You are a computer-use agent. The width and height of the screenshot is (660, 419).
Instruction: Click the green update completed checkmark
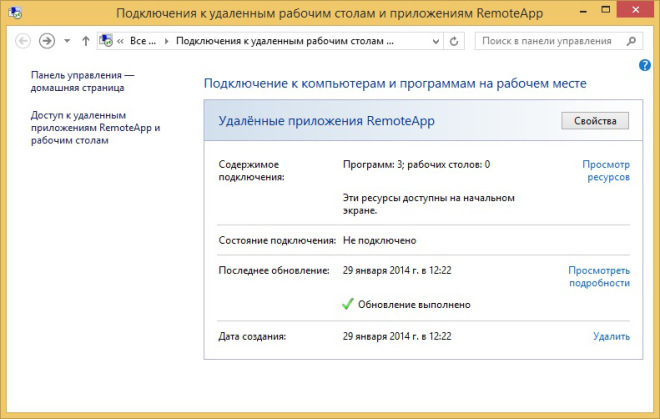pyautogui.click(x=348, y=304)
